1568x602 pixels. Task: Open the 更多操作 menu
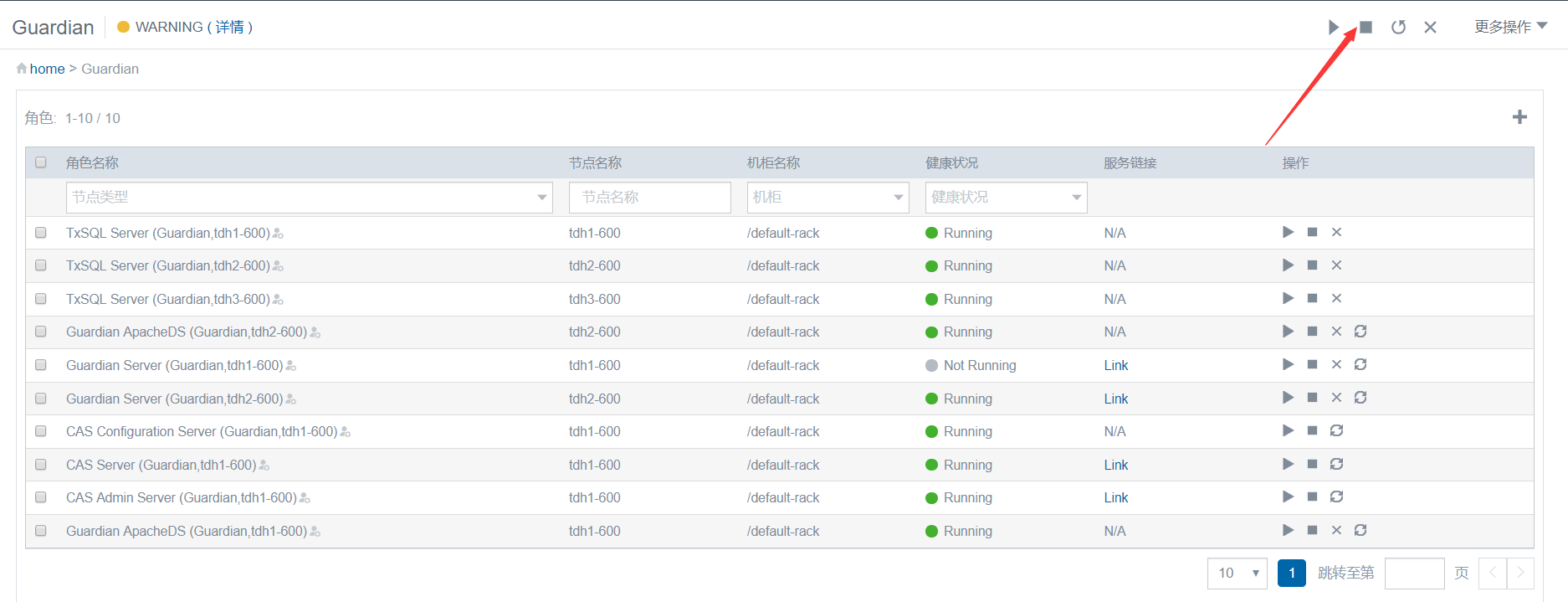point(1510,27)
